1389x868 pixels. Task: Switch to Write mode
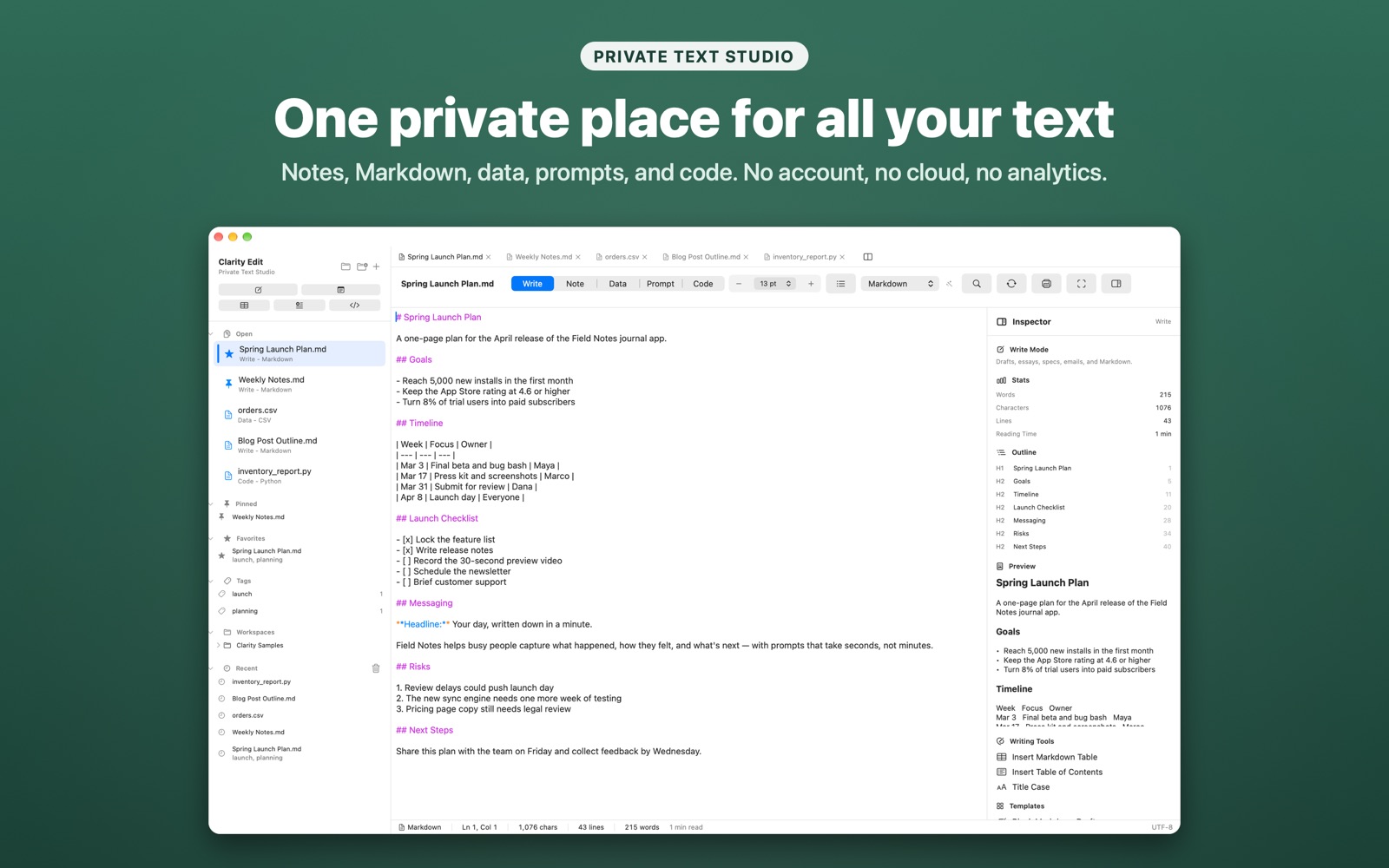(x=532, y=284)
